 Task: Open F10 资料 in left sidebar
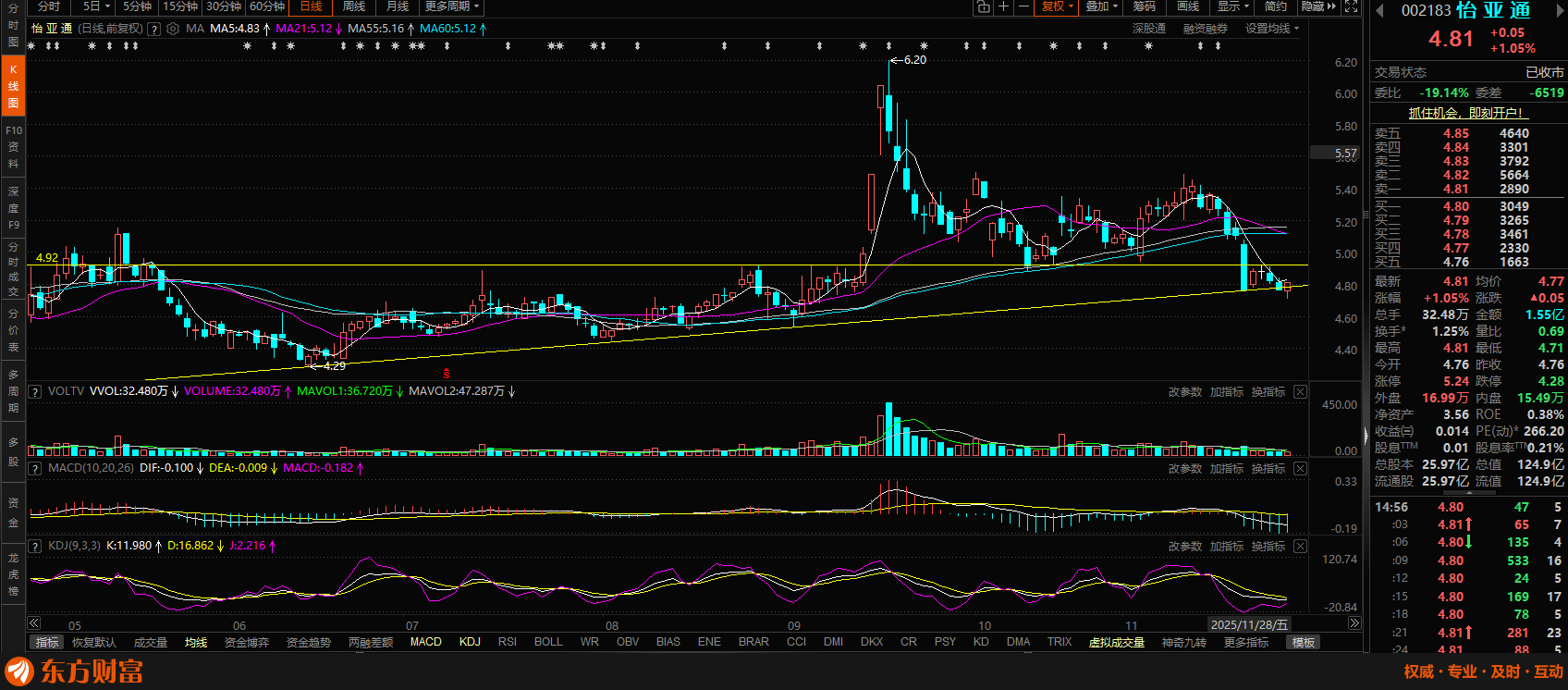point(13,147)
